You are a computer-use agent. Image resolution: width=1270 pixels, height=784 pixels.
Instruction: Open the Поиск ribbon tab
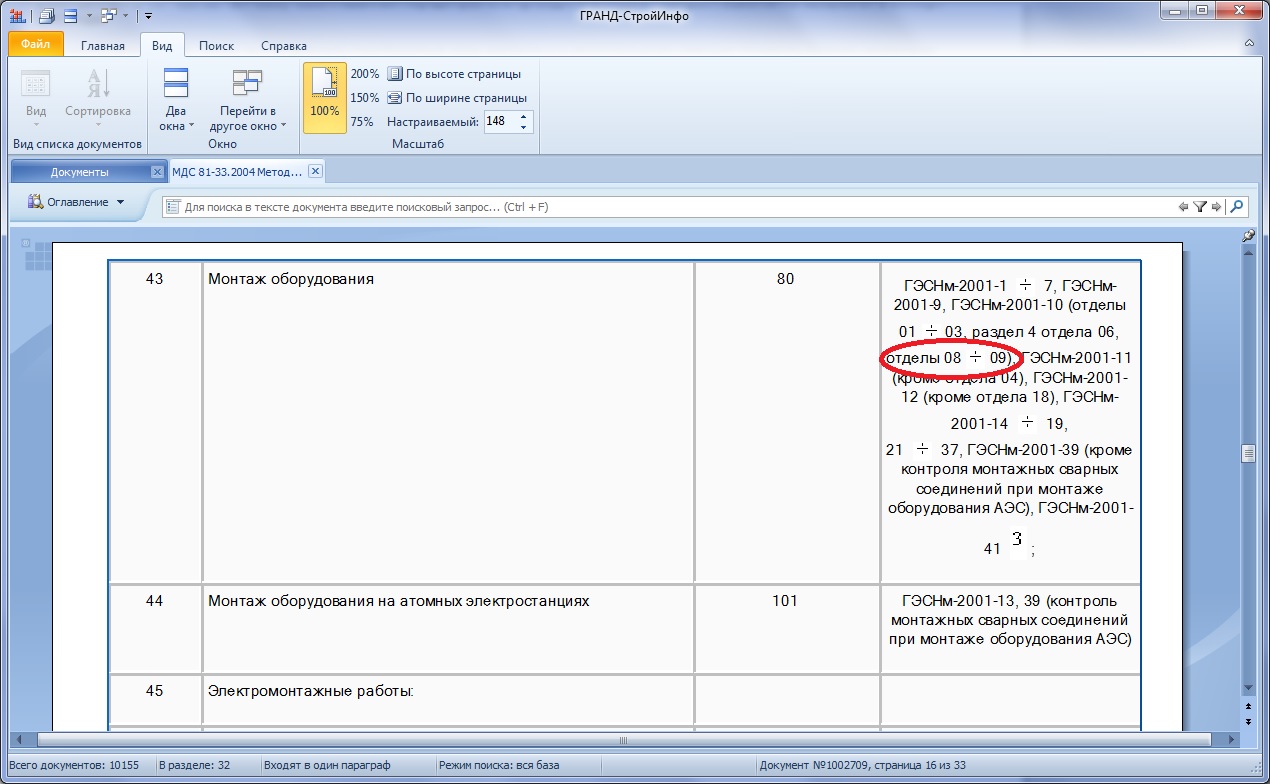[x=216, y=46]
